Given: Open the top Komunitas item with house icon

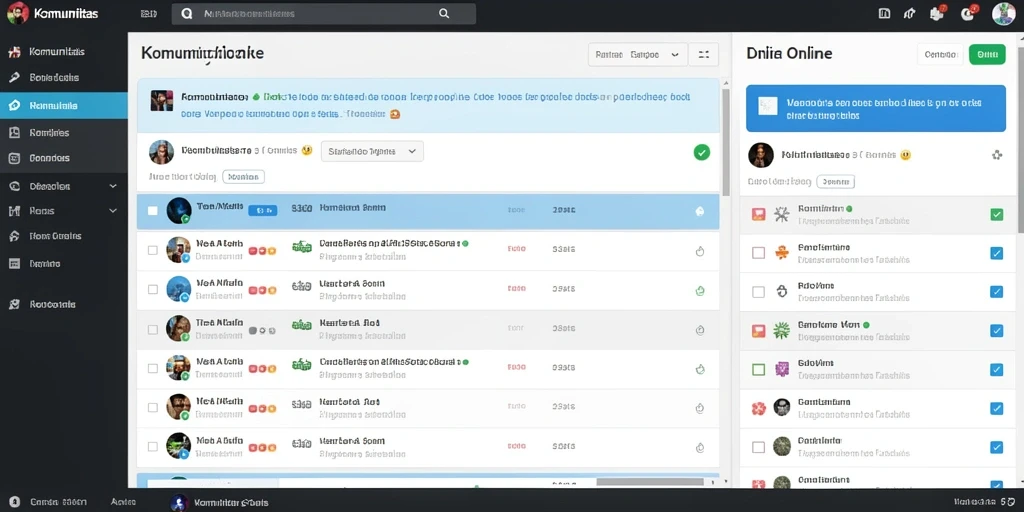Looking at the screenshot, I should click(x=63, y=52).
